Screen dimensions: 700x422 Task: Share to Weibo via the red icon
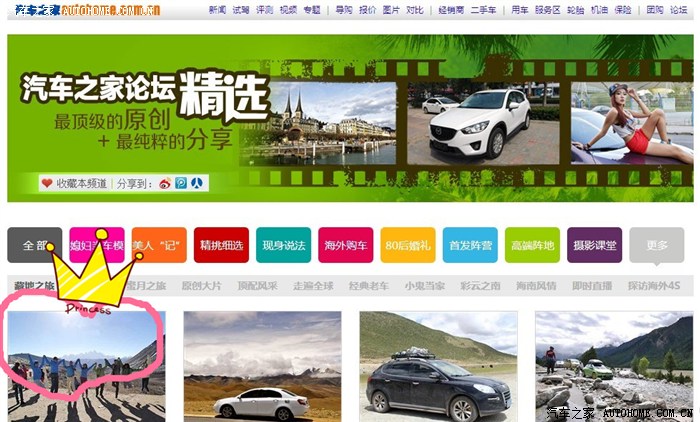[164, 183]
